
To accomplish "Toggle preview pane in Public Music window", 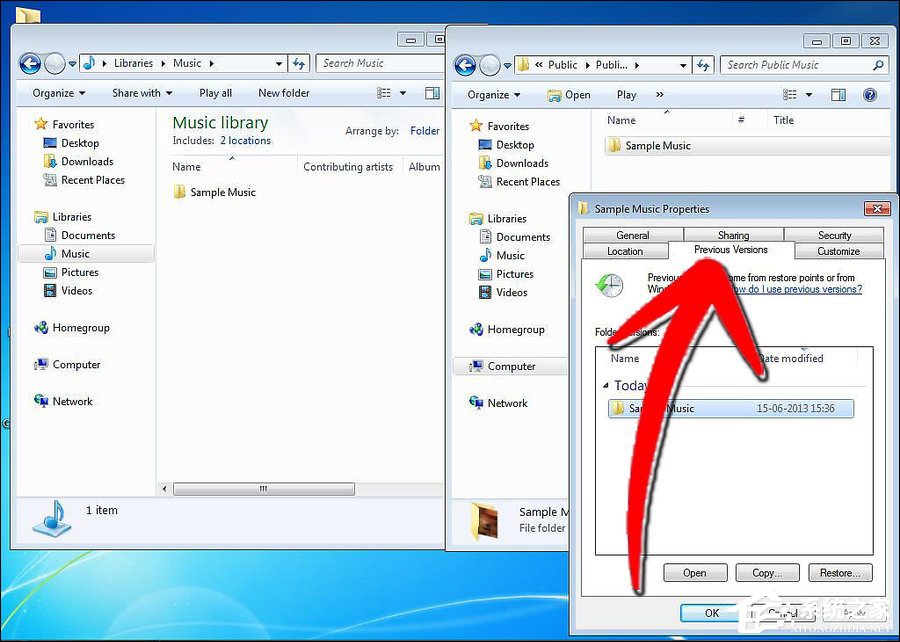I will point(839,95).
